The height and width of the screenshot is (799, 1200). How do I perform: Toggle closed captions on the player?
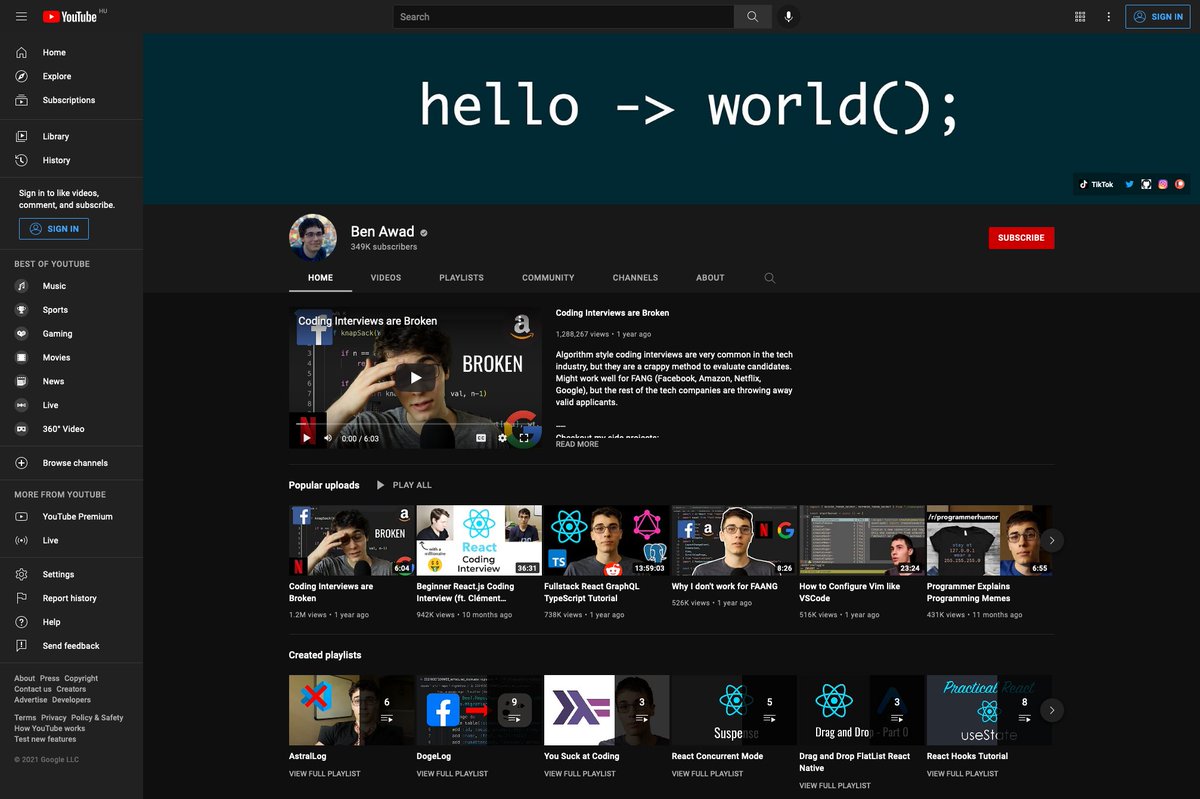tap(481, 437)
